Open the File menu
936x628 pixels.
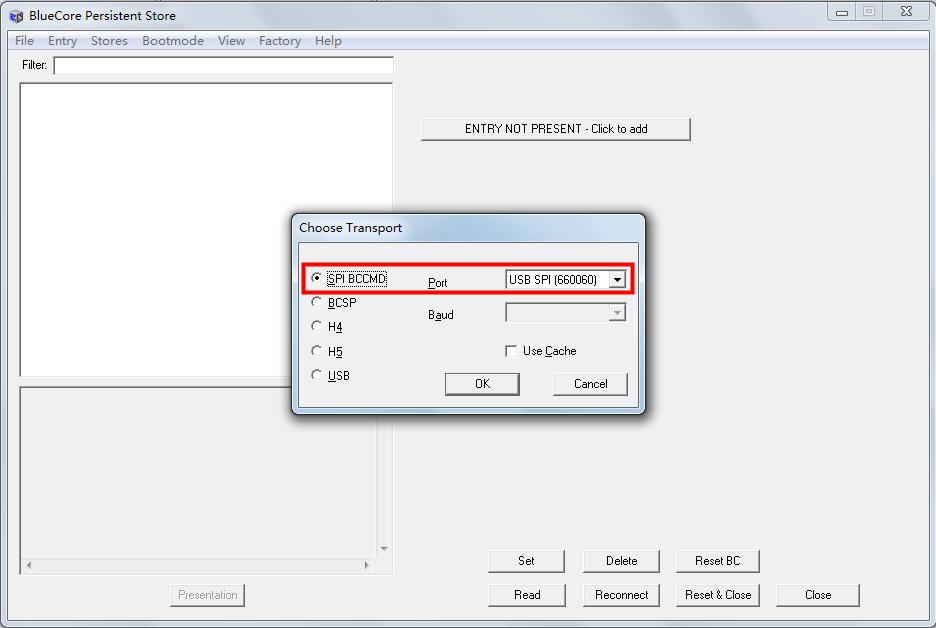23,41
